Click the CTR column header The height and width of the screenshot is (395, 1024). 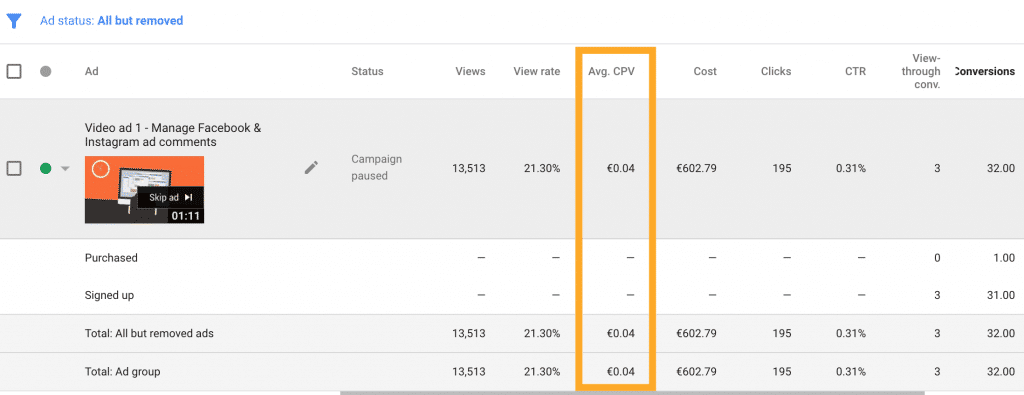[x=855, y=71]
